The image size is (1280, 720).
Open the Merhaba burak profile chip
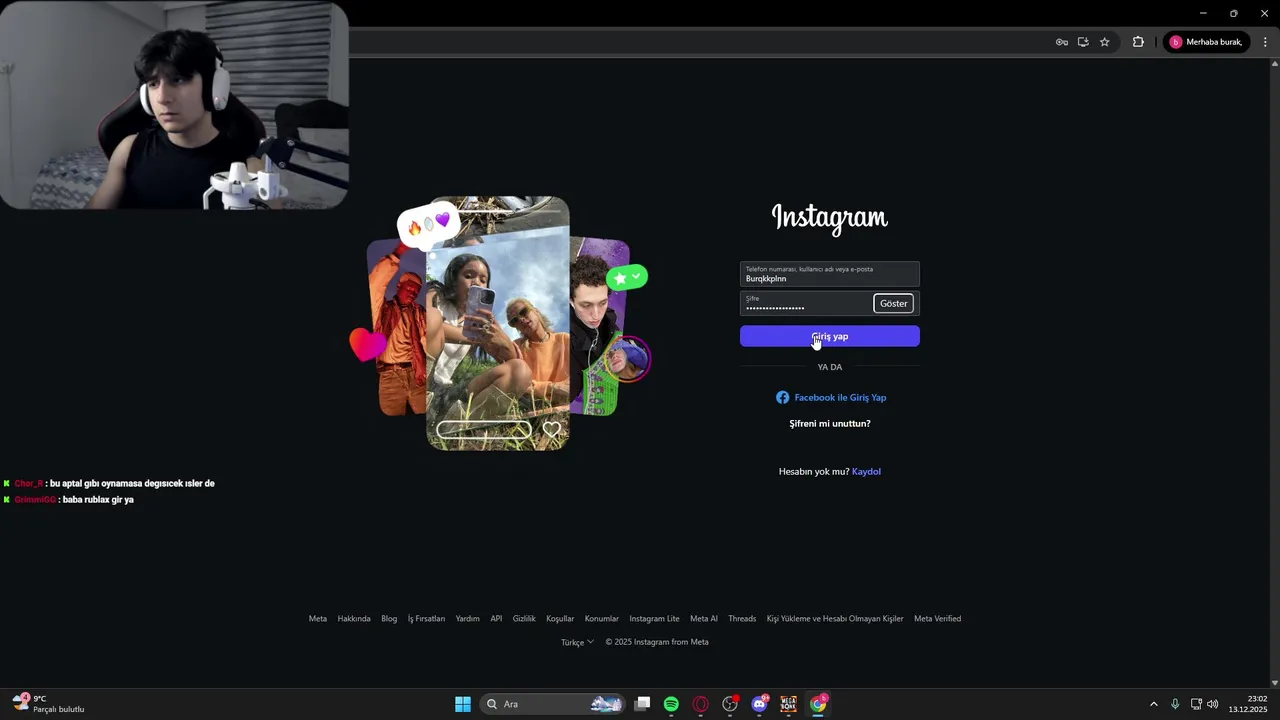1206,42
